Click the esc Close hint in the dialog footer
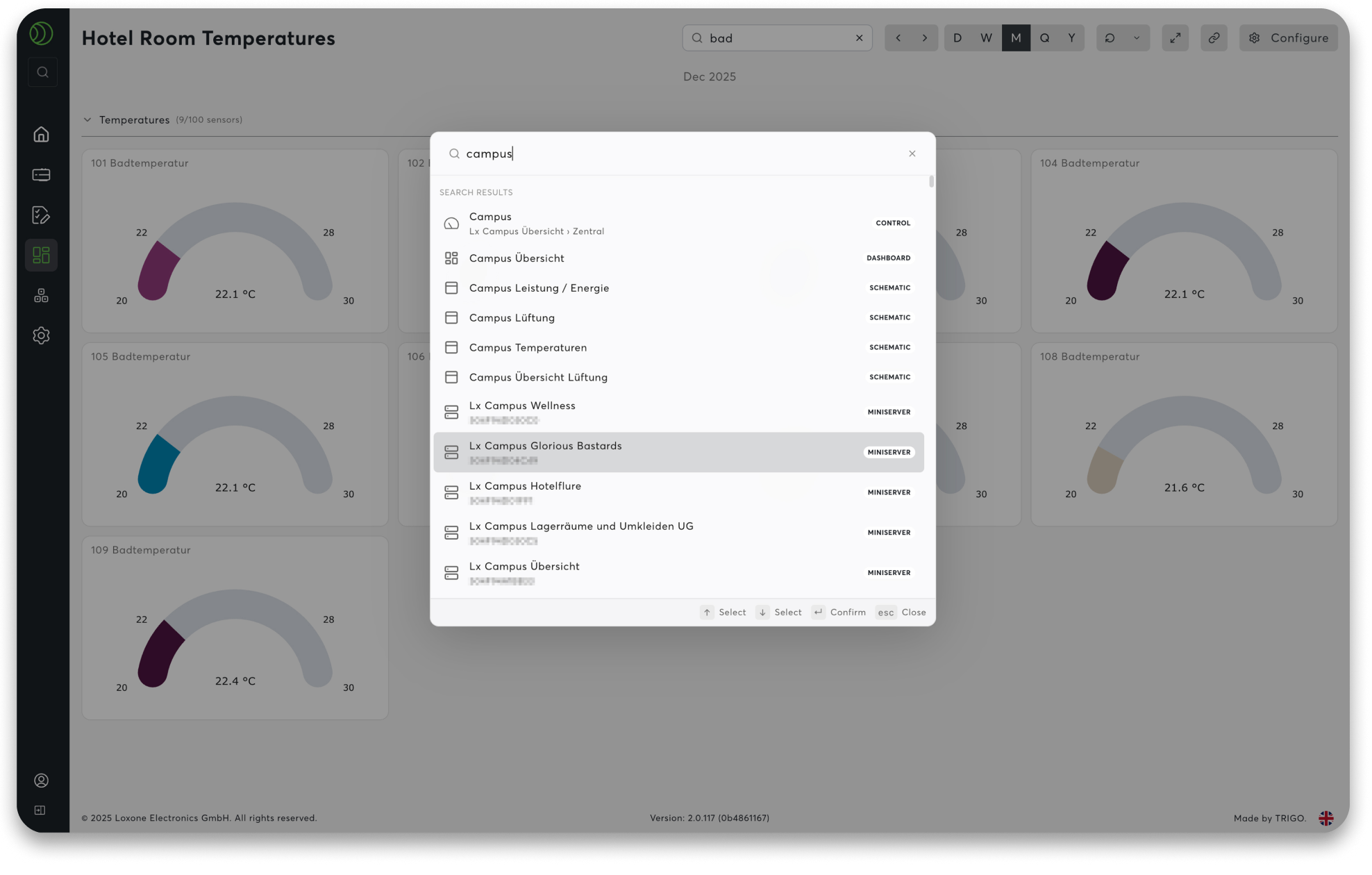This screenshot has width=1372, height=875. [x=901, y=612]
